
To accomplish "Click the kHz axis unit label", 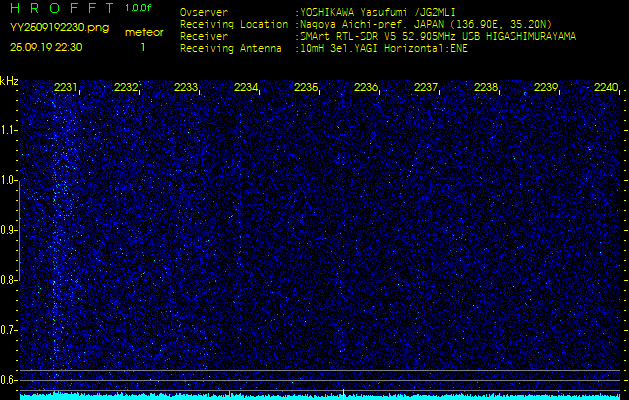I will pos(9,81).
